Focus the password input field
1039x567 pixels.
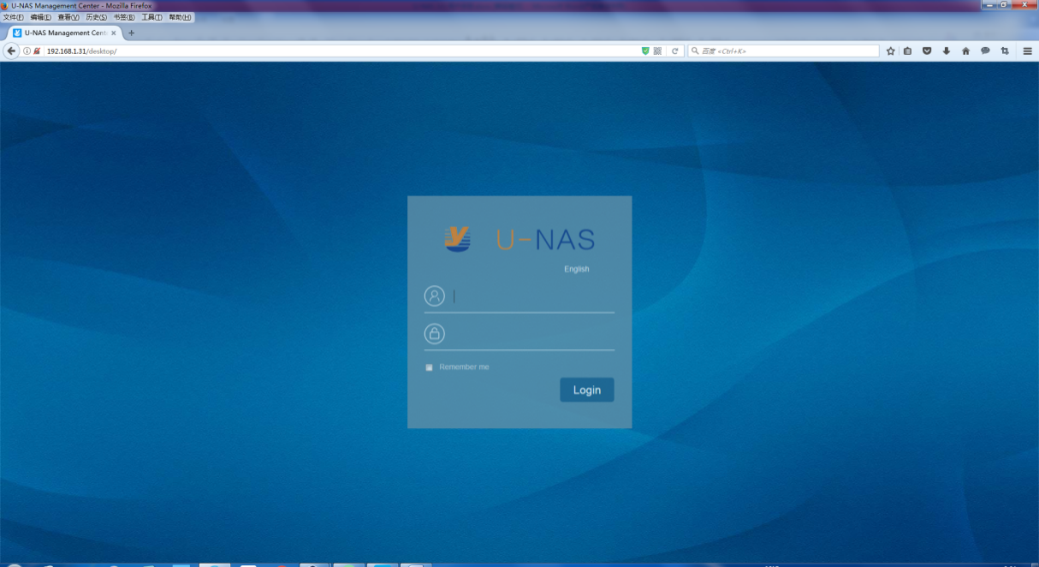533,335
